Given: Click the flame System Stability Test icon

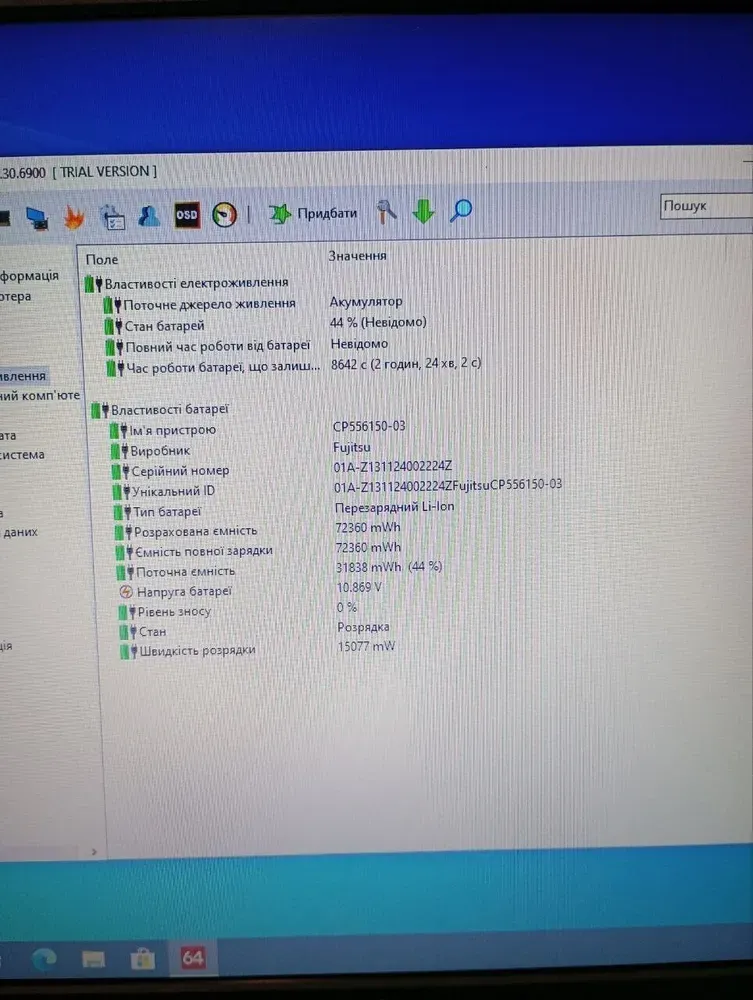Looking at the screenshot, I should pyautogui.click(x=75, y=216).
